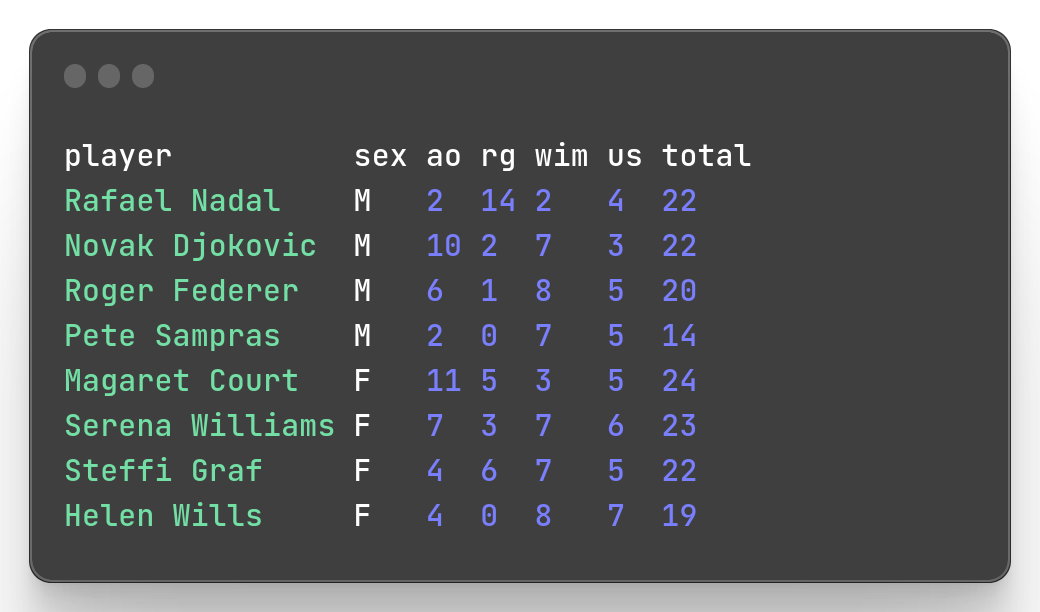The height and width of the screenshot is (612, 1040).
Task: Select the 'rg' column header
Action: 498,157
